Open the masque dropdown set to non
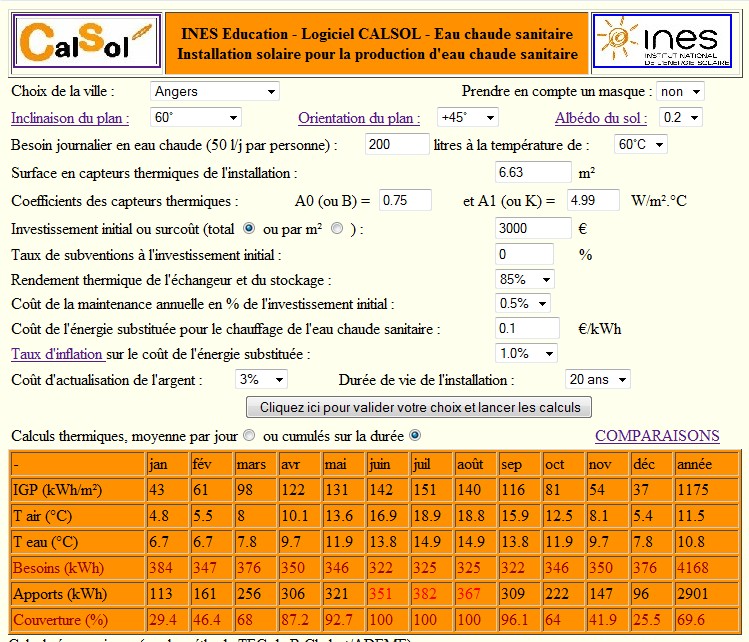Viewport: 749px width, 642px height. (x=680, y=91)
